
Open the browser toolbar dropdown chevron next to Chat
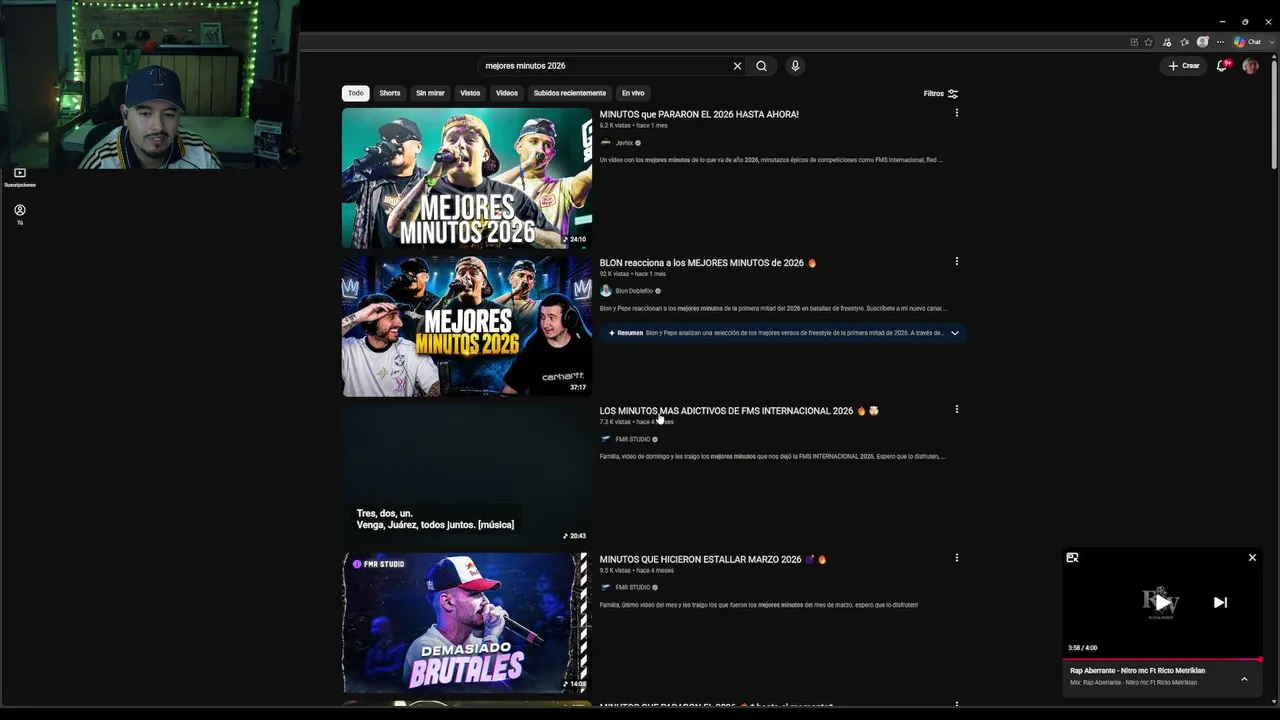[1270, 42]
